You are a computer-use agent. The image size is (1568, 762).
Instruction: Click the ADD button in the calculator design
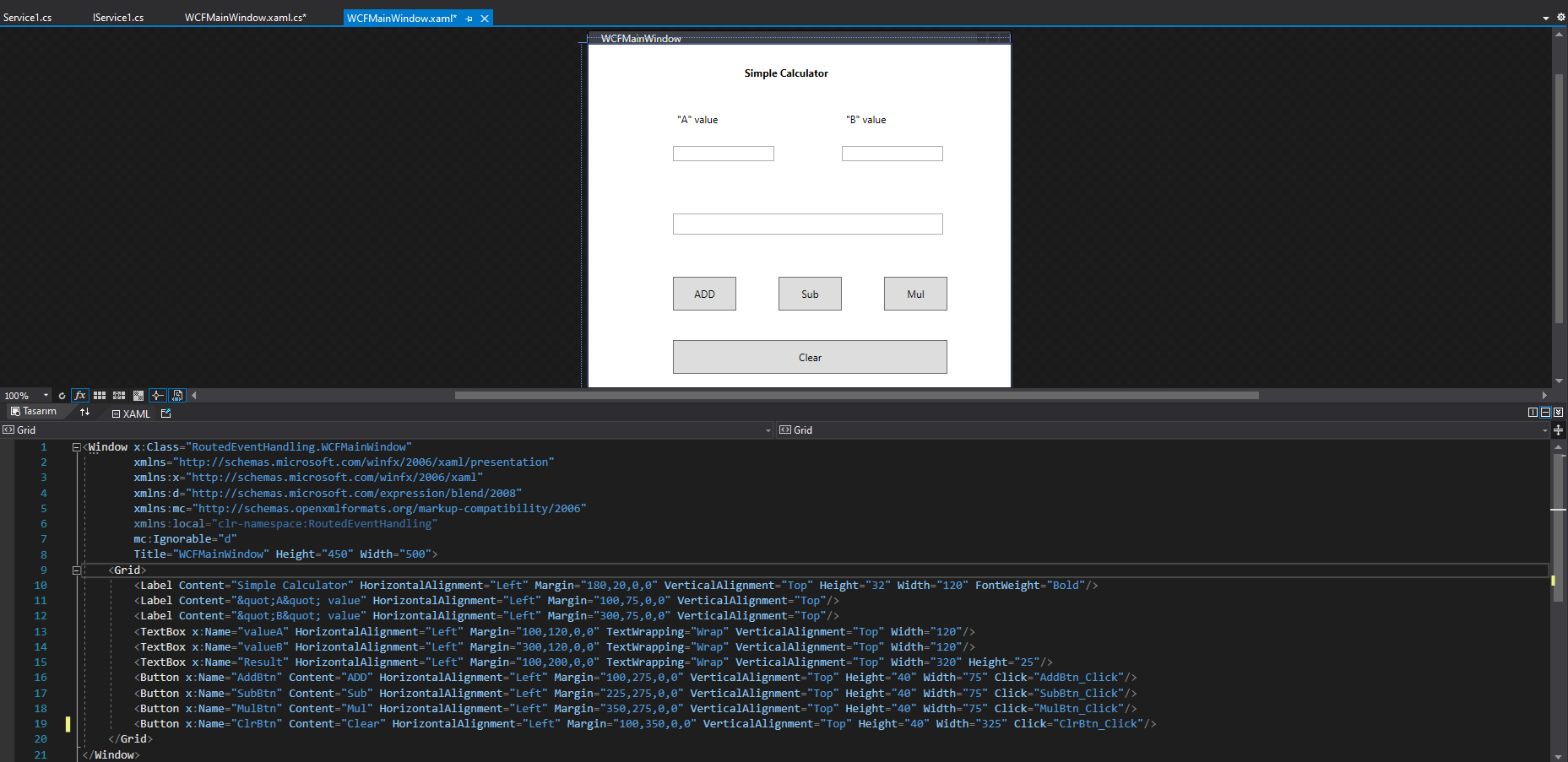tap(703, 293)
